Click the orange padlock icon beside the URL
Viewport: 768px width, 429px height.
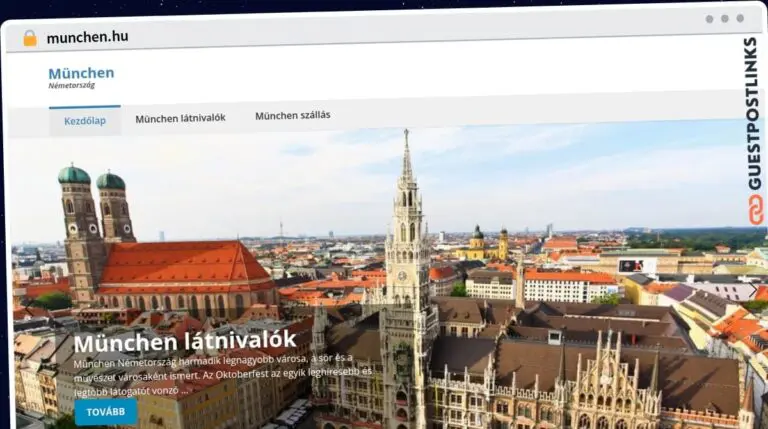(x=30, y=38)
